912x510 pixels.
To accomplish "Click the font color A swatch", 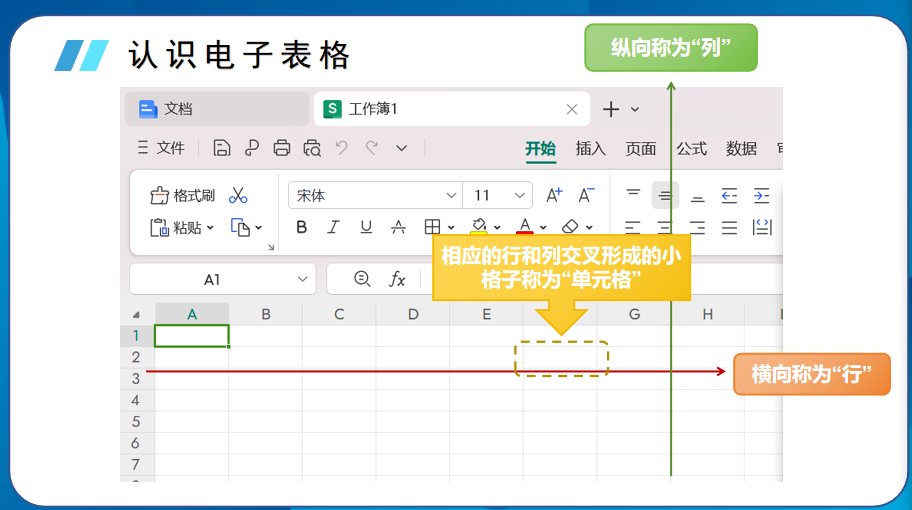I will coord(524,227).
